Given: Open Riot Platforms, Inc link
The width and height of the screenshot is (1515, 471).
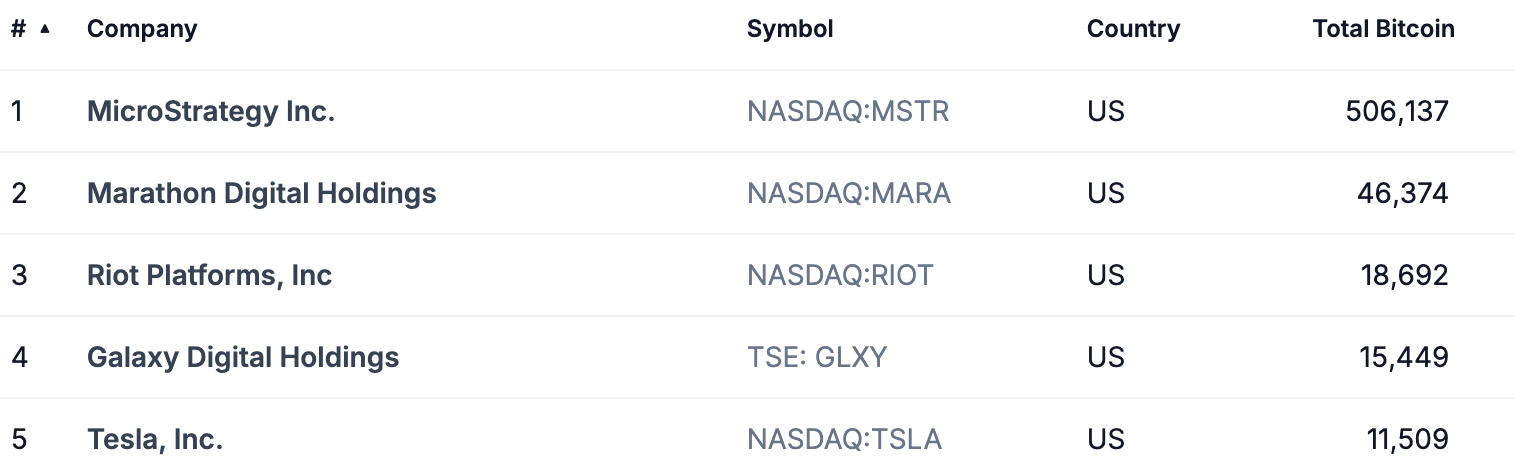Looking at the screenshot, I should coord(210,275).
